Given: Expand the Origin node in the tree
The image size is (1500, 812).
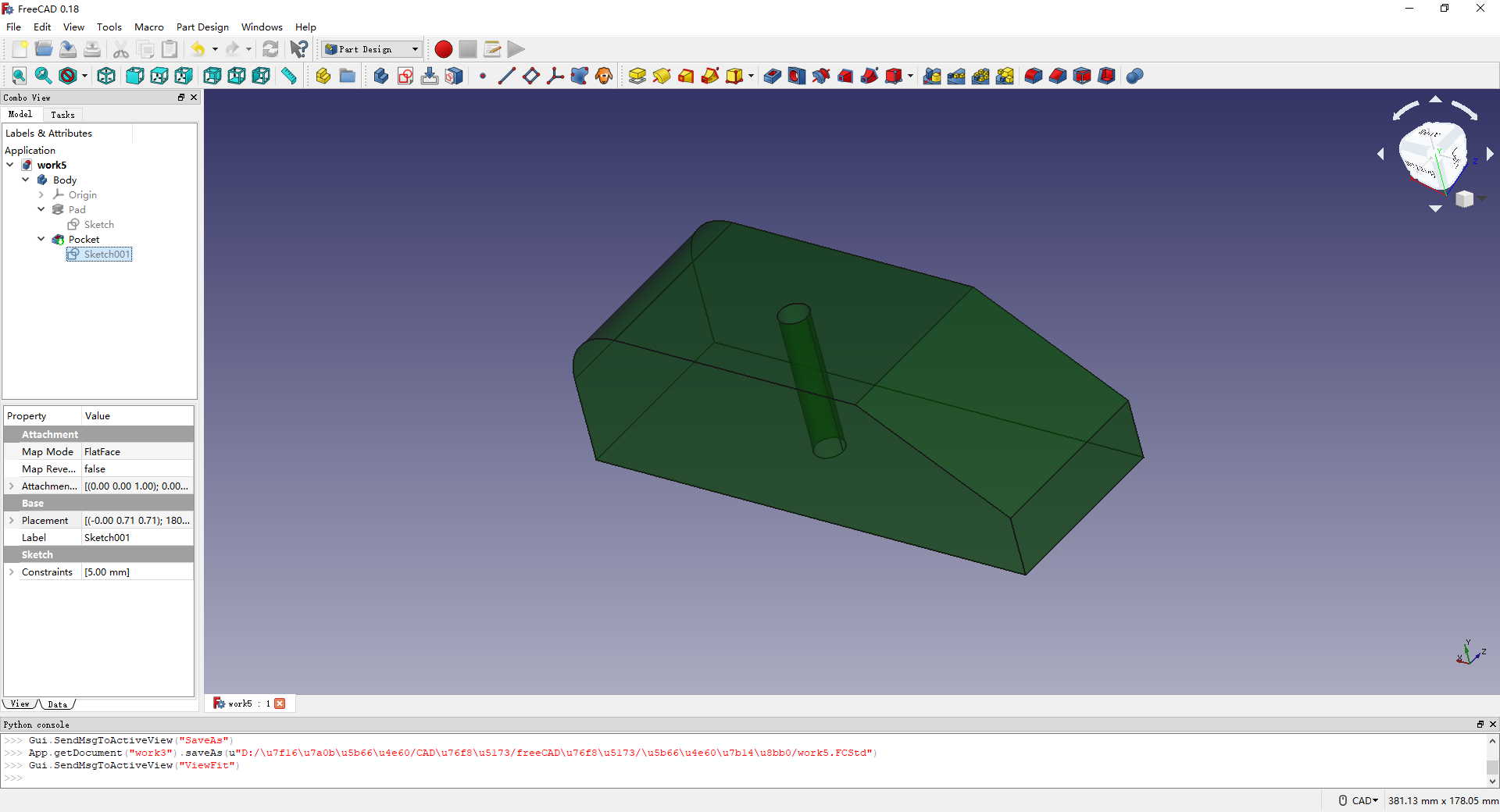Looking at the screenshot, I should [x=41, y=194].
